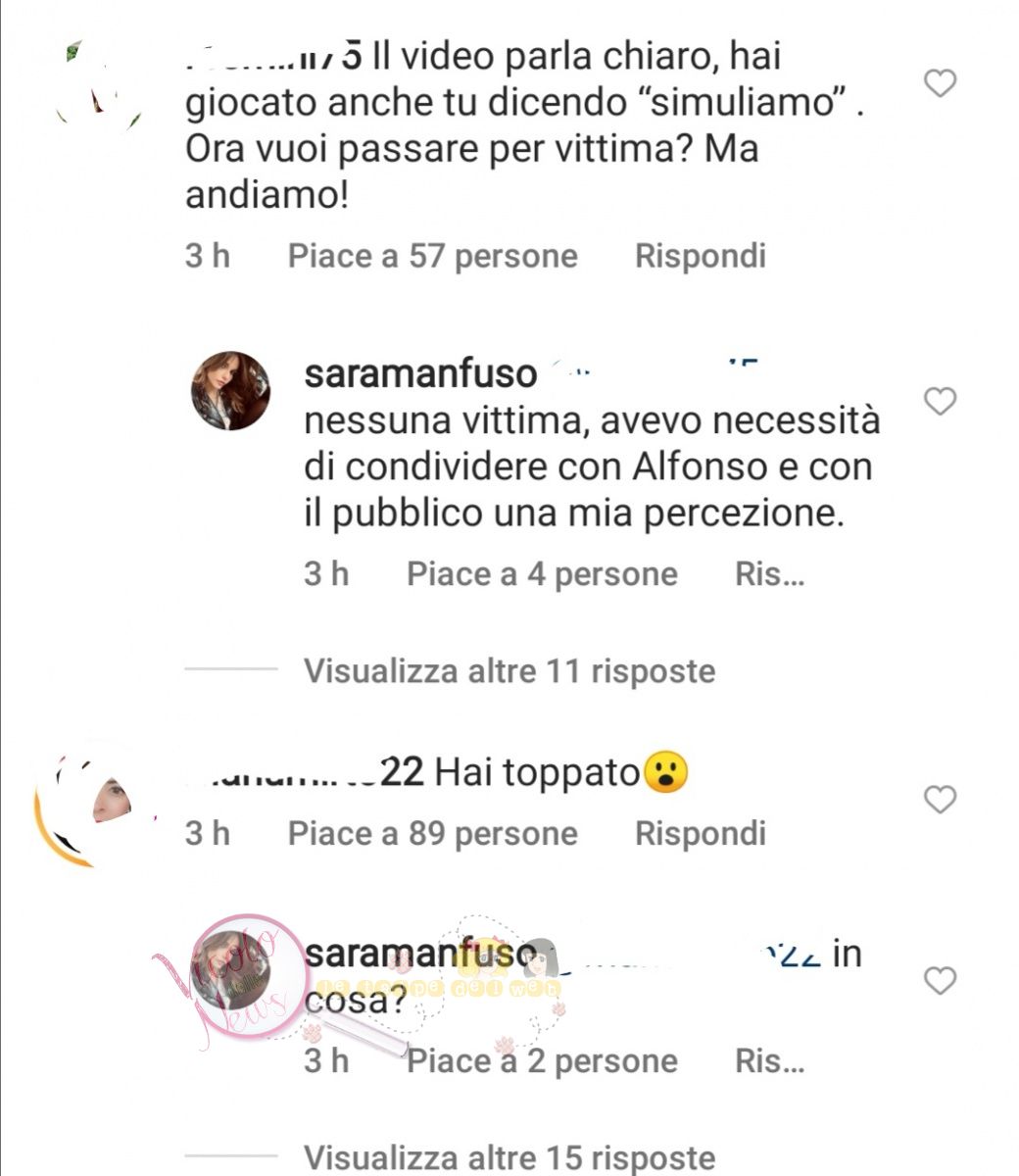Screen dimensions: 1019x1176
Task: View 'Piace a 89 persone' likes list
Action: [x=432, y=834]
